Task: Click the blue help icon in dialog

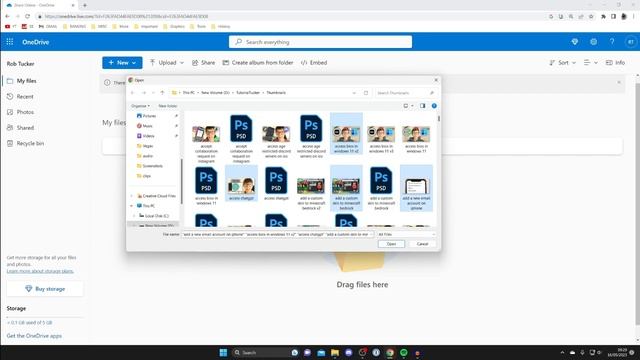Action: 434,106
